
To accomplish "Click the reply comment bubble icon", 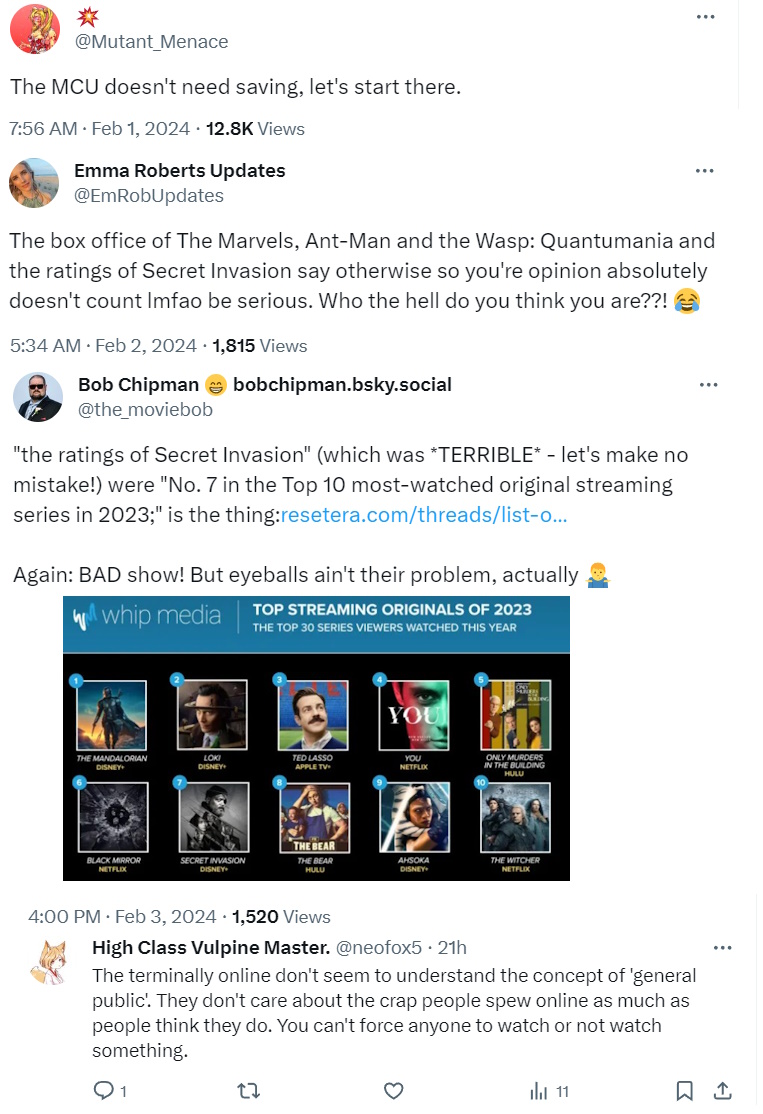I will click(104, 1090).
